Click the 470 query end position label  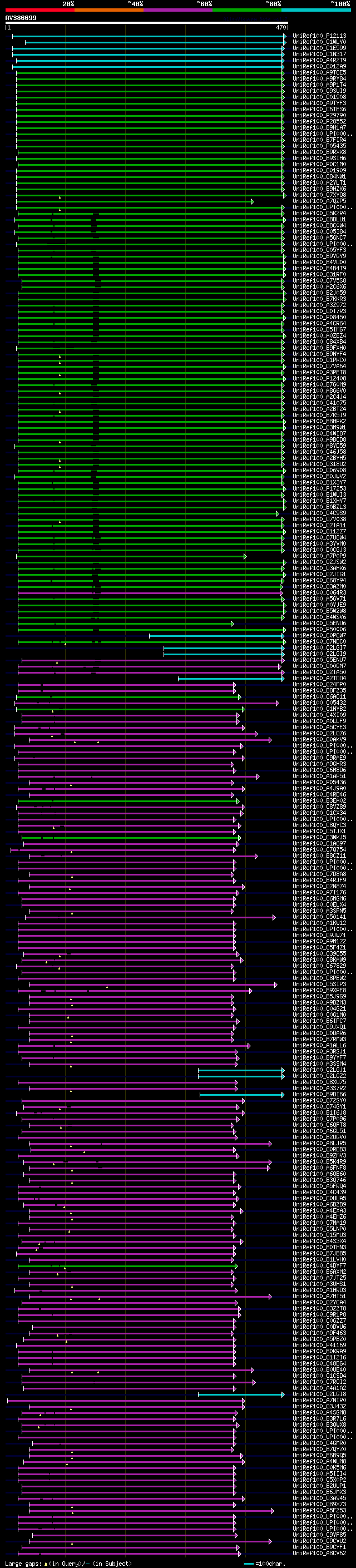click(280, 27)
